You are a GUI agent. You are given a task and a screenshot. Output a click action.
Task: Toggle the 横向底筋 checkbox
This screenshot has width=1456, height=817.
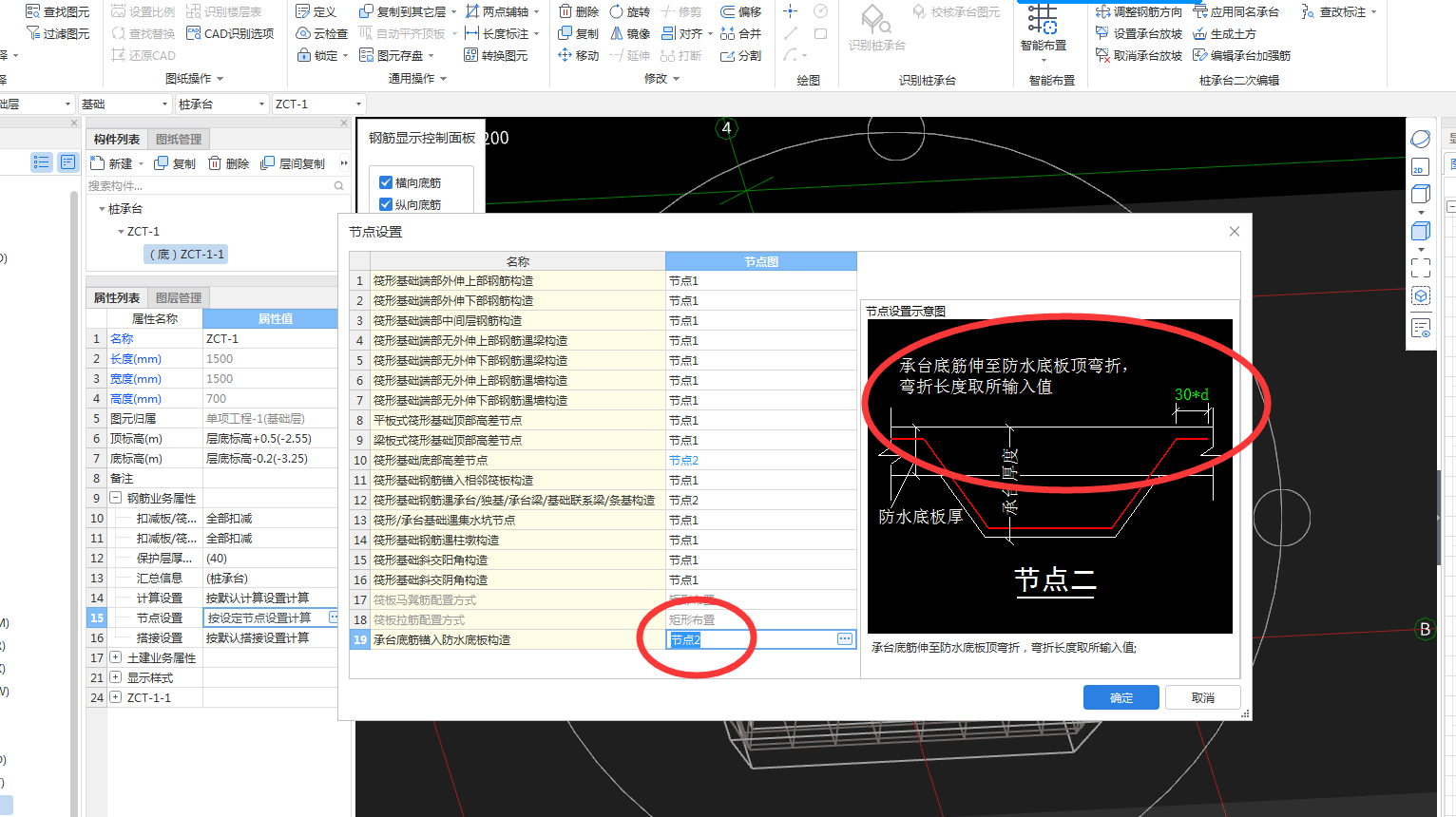point(386,182)
